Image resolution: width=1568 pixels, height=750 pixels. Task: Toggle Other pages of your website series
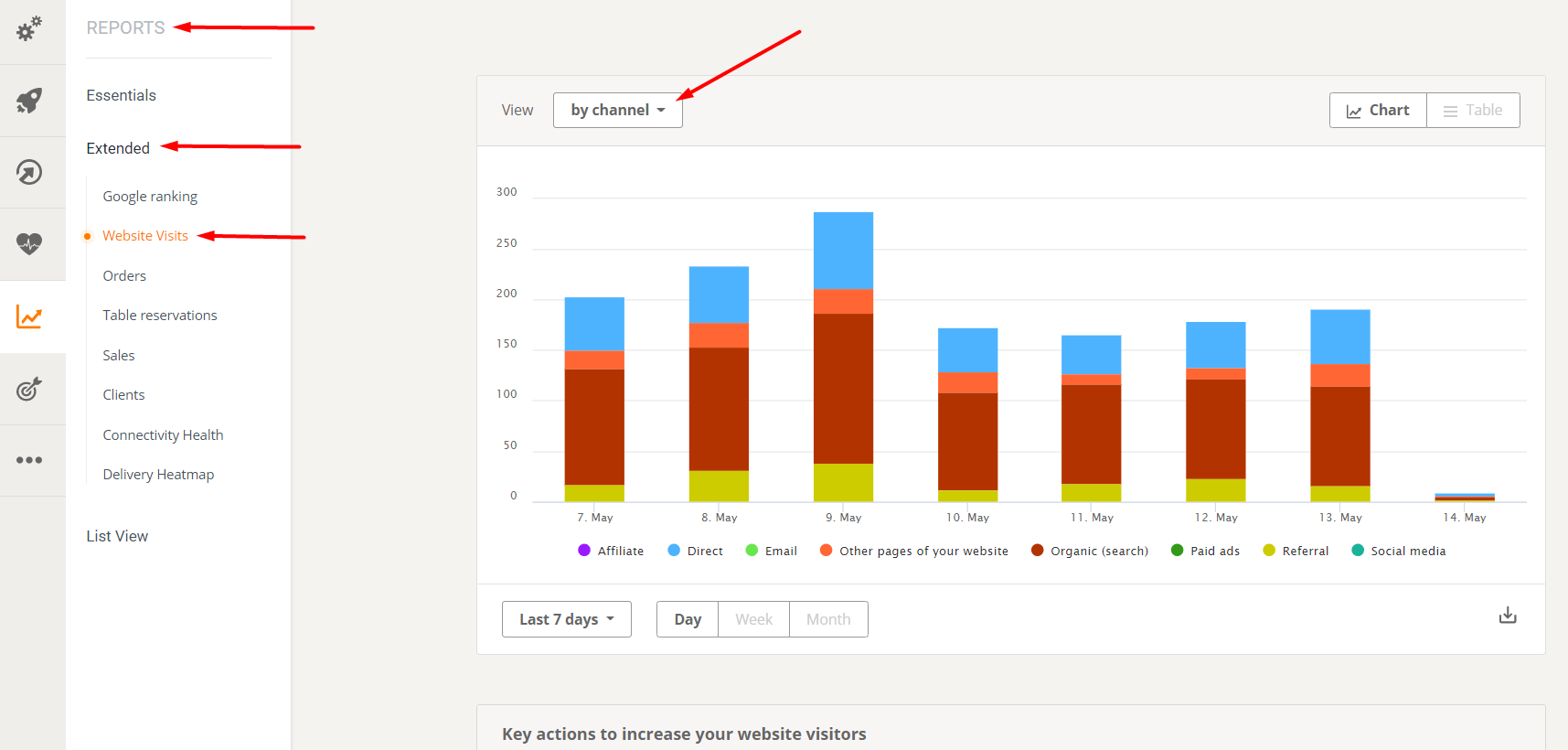coord(914,551)
